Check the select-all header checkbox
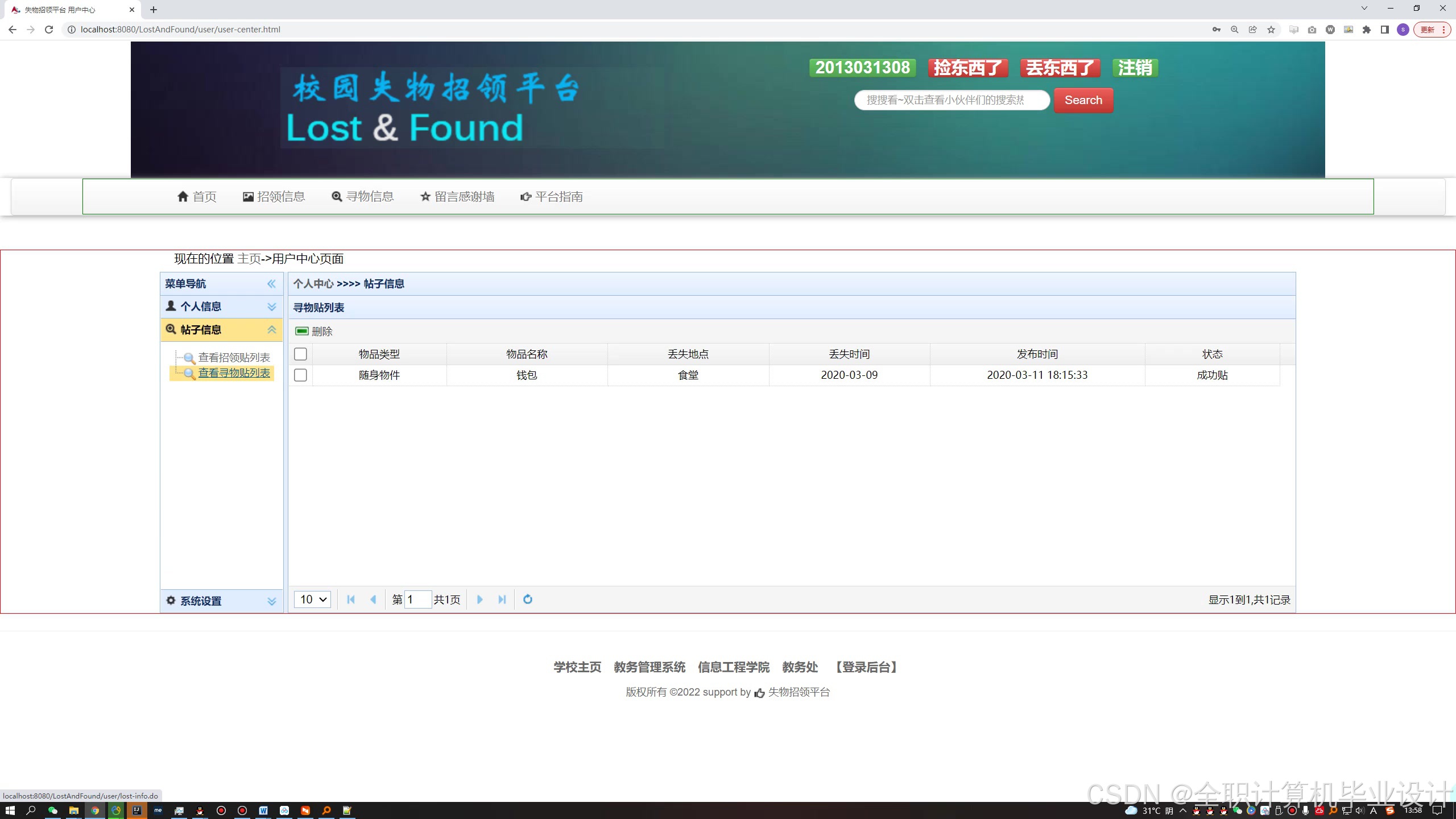This screenshot has width=1456, height=819. coord(300,354)
